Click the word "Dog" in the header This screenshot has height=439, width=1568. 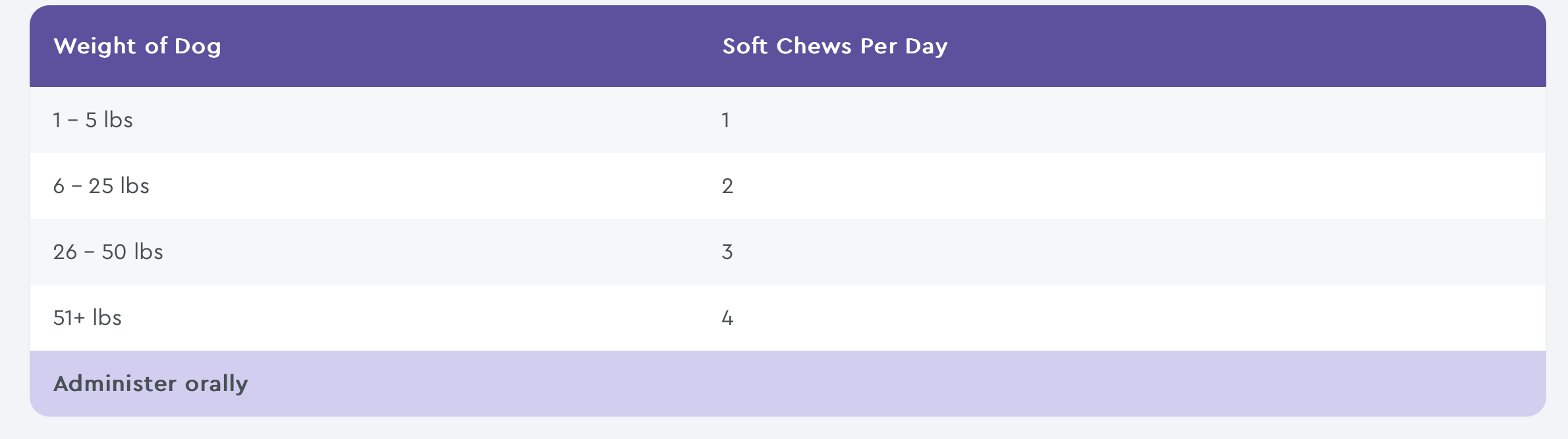[198, 46]
